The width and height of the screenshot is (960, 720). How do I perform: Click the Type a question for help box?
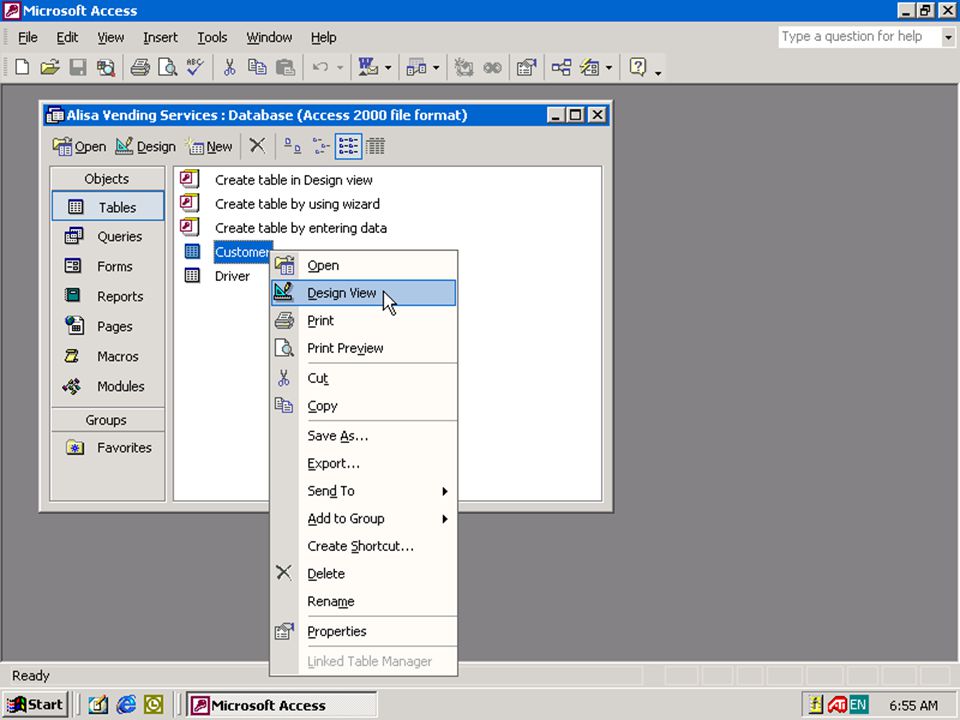(860, 37)
